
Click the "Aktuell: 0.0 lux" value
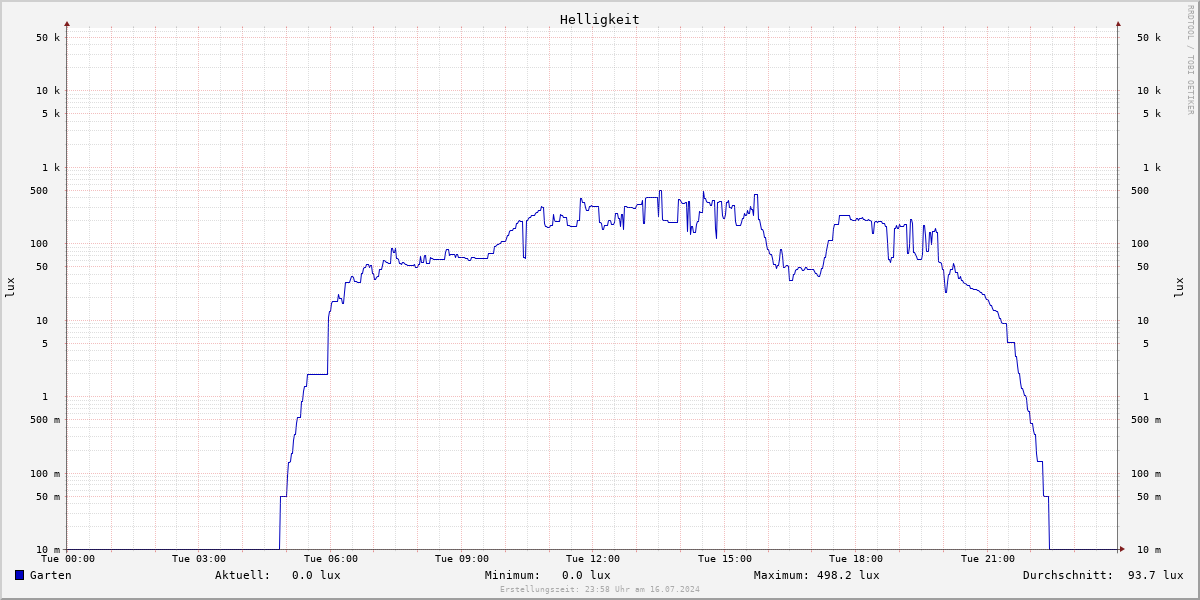tap(278, 575)
